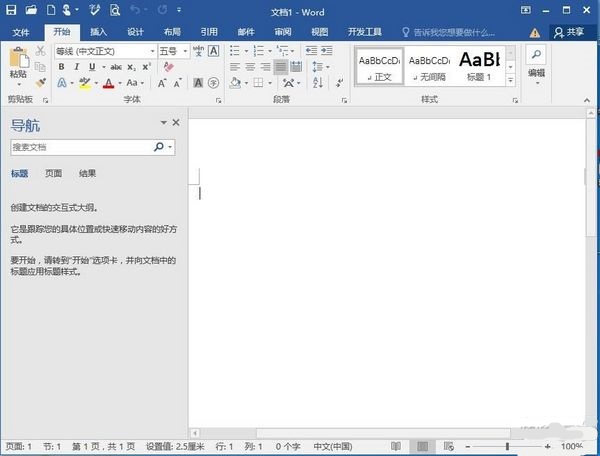Screen dimensions: 600x456
Task: Open the font size dropdown
Action: click(185, 50)
